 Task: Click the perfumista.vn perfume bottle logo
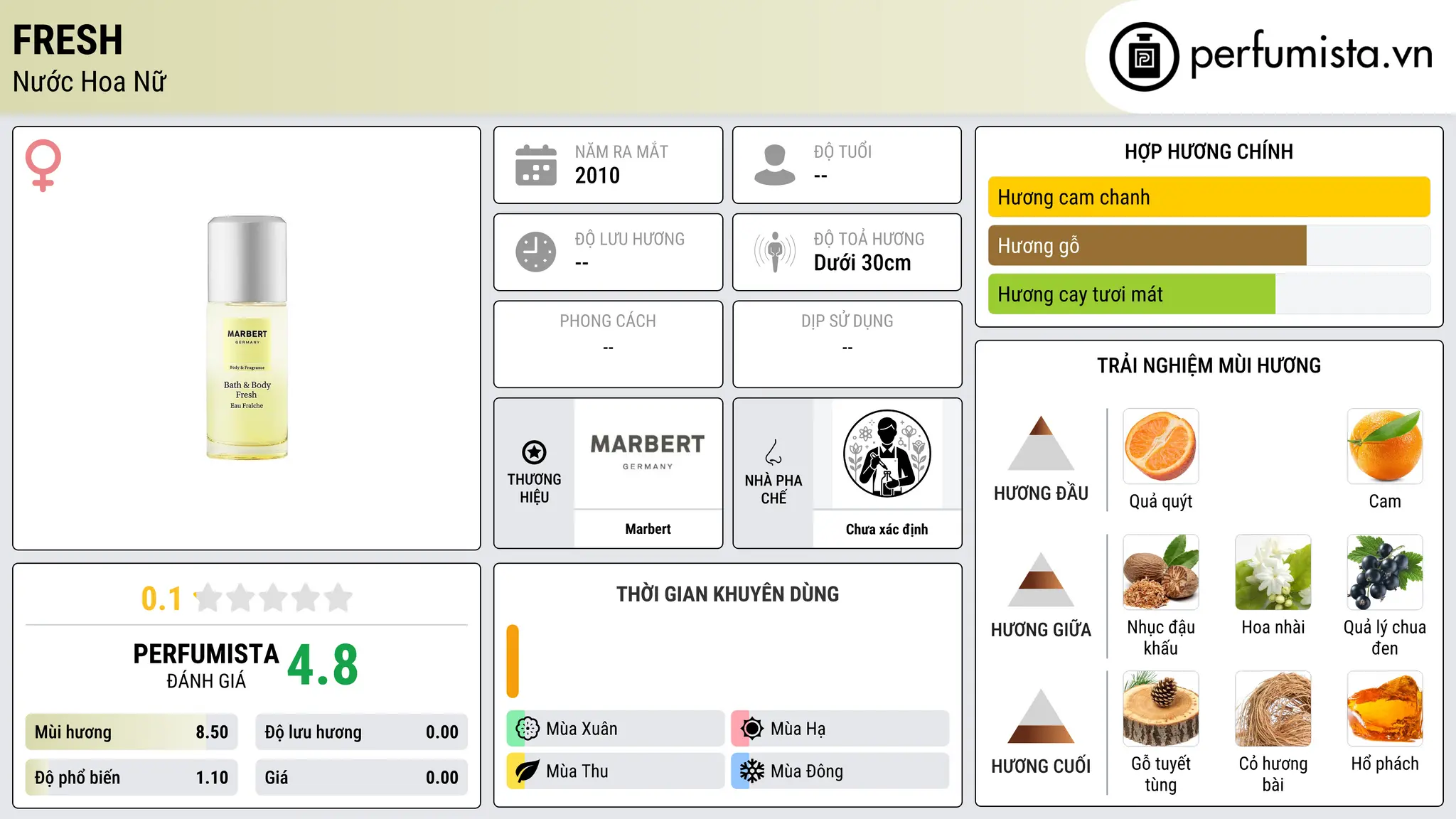click(x=1144, y=57)
